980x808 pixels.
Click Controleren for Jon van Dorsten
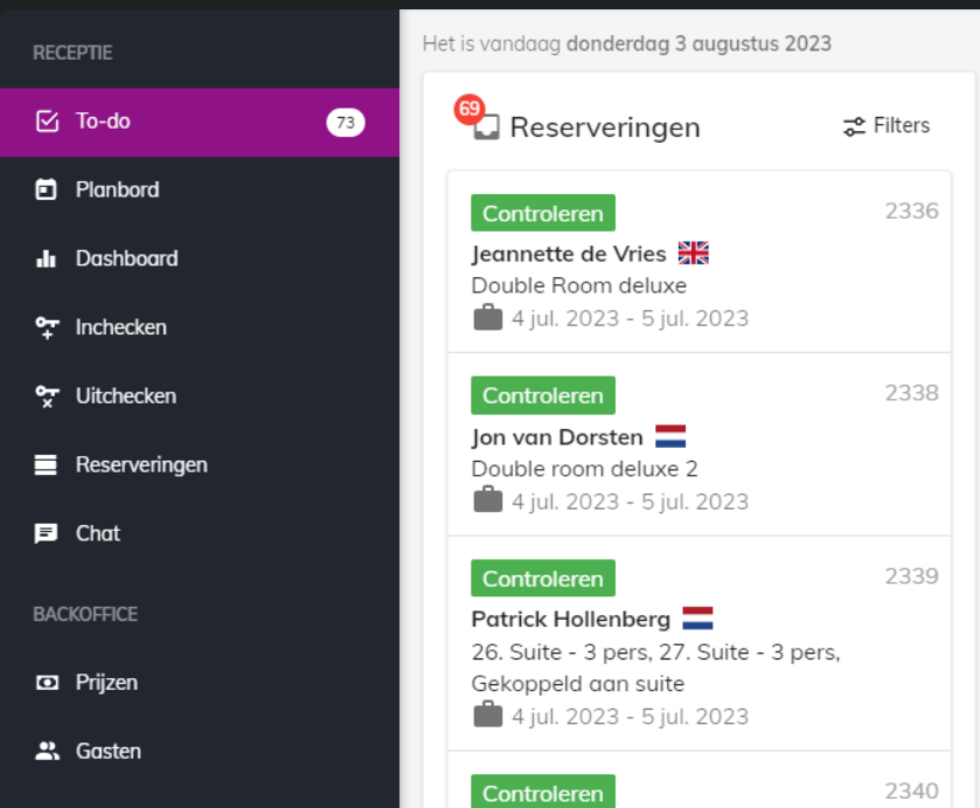[543, 396]
